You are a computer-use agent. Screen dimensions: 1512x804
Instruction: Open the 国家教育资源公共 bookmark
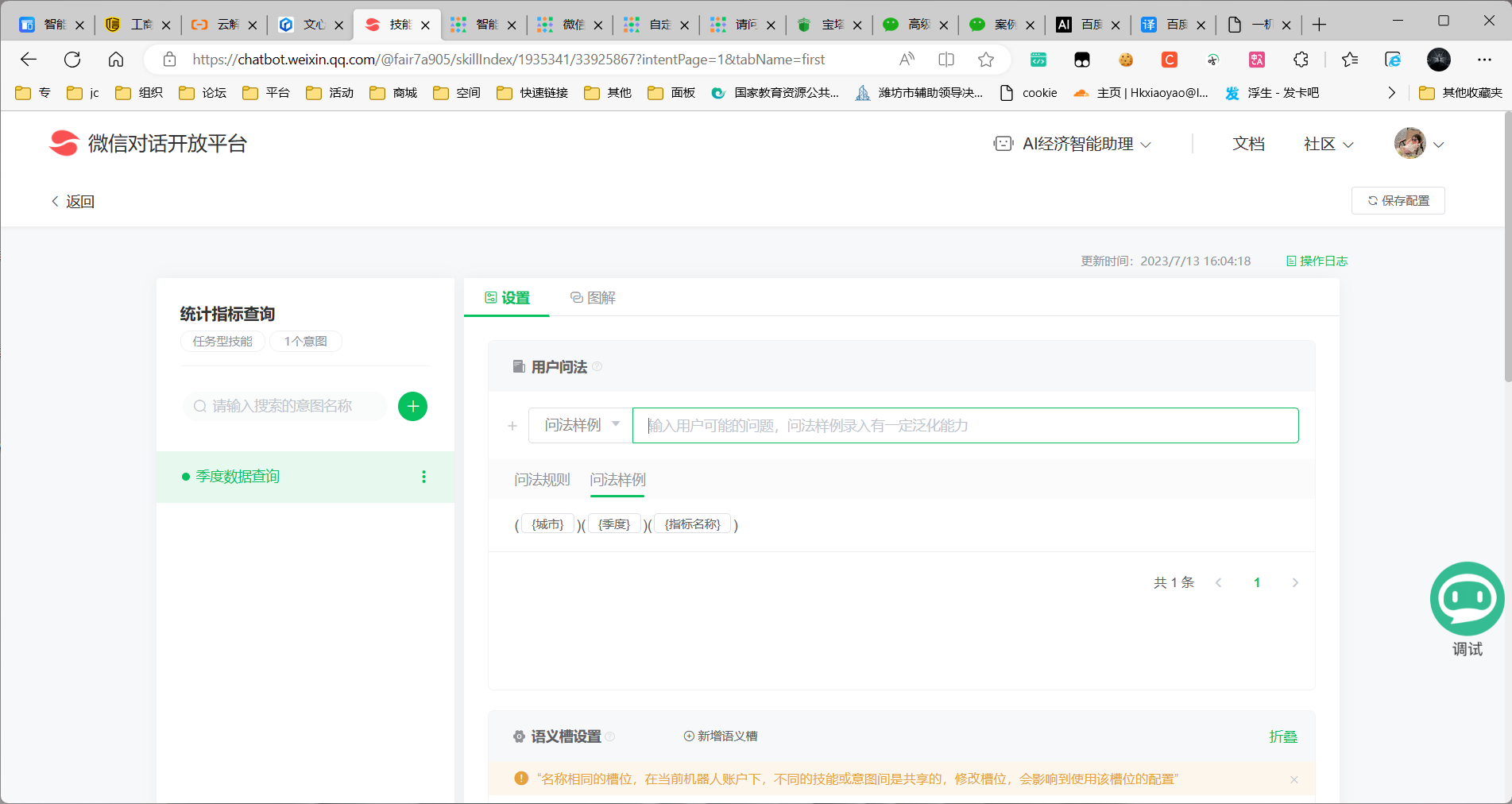tap(775, 93)
